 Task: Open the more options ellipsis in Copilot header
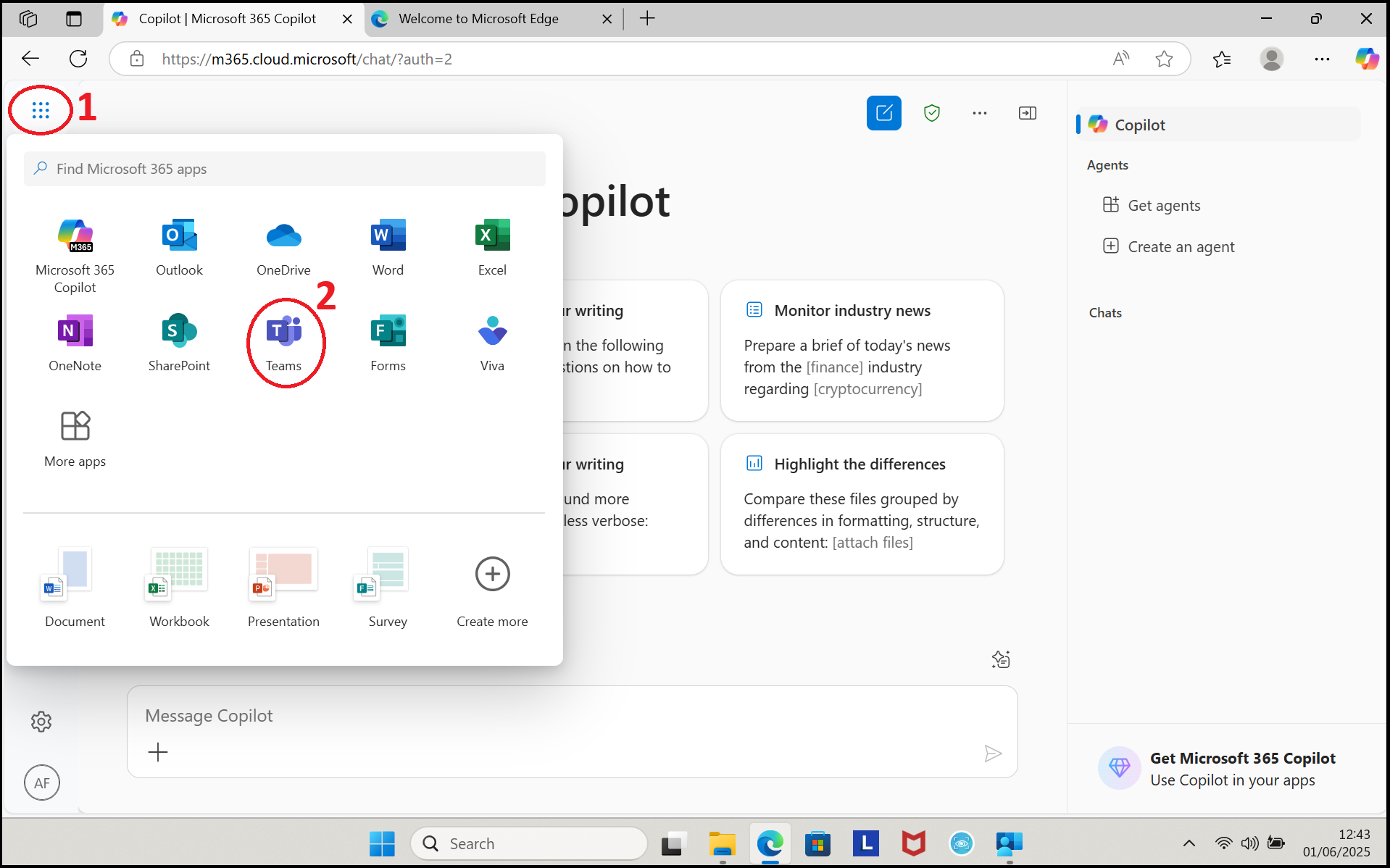point(979,113)
